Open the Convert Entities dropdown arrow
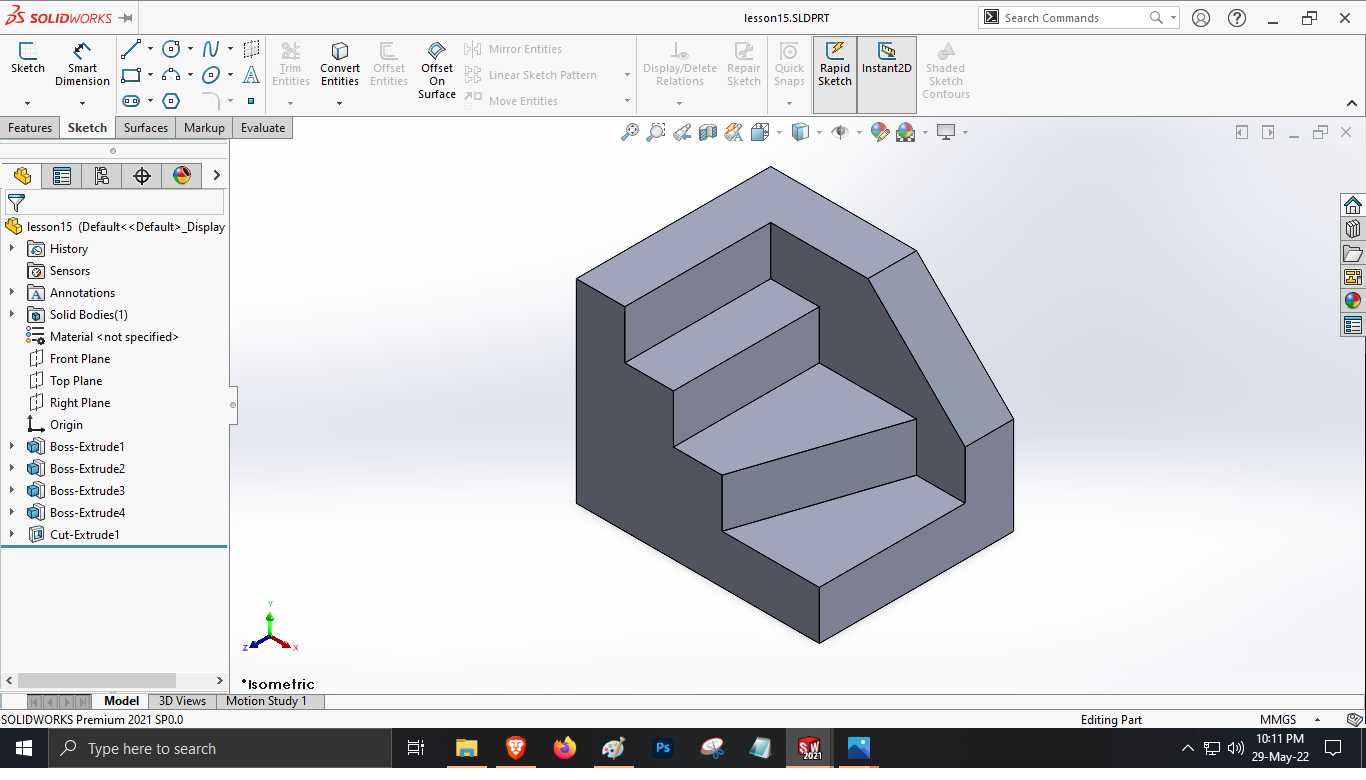 (x=340, y=102)
